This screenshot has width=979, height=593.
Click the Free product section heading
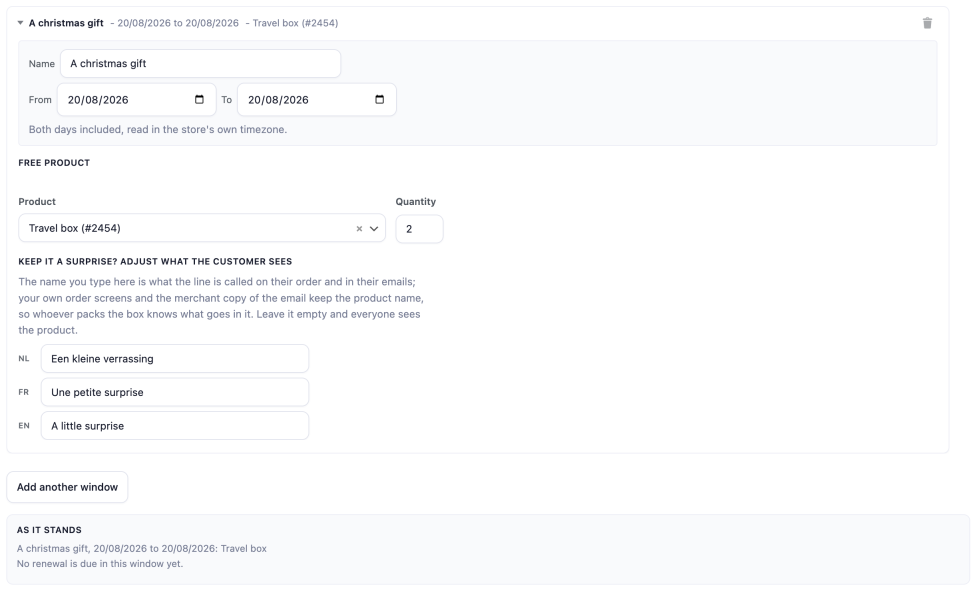tap(54, 163)
